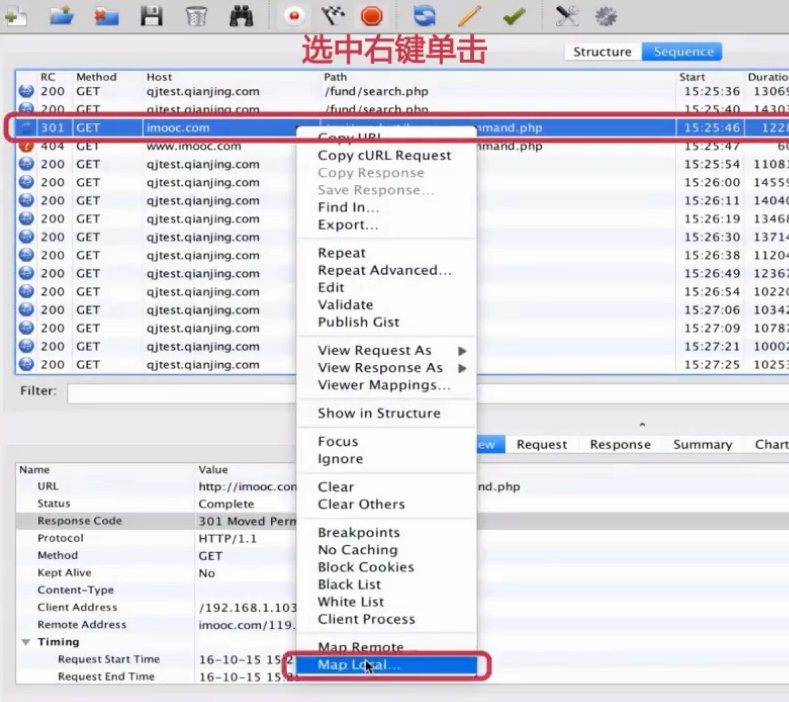The image size is (789, 702).
Task: Toggle throttling with the checkered flag icon
Action: 333,17
